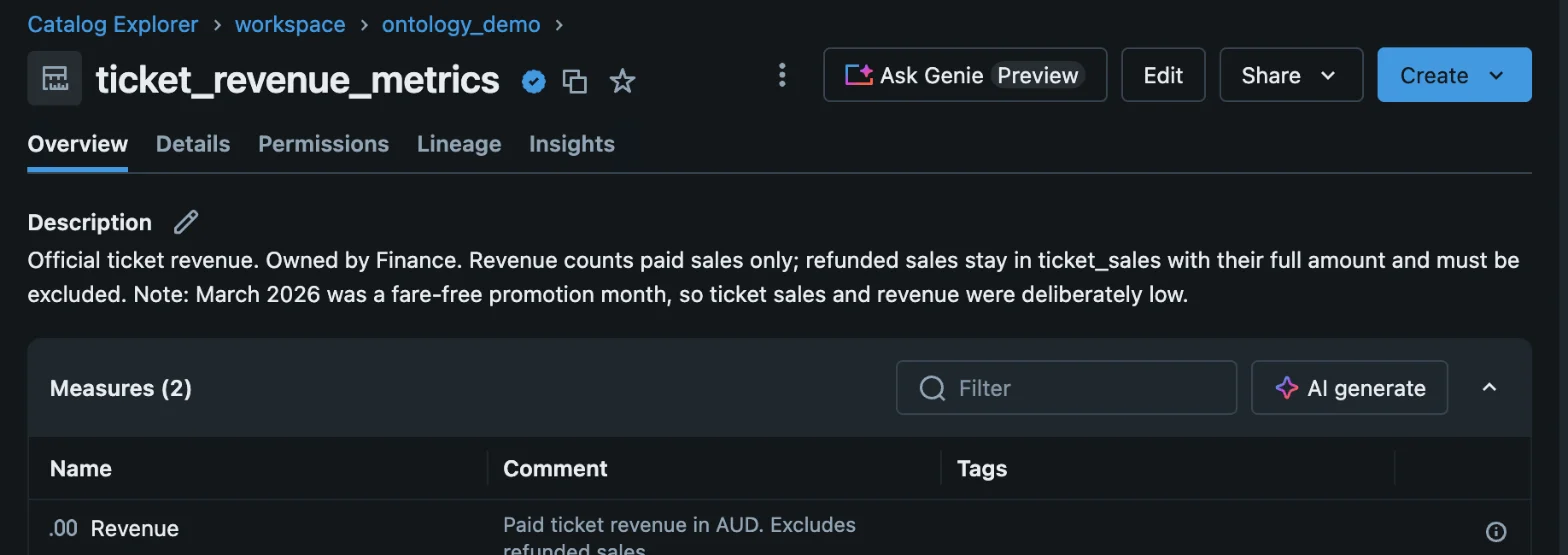The width and height of the screenshot is (1568, 555).
Task: Open the Lineage tab
Action: 459,144
